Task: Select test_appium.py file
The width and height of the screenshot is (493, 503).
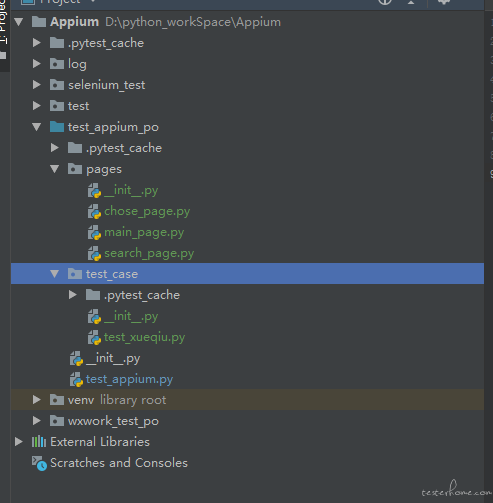Action: pos(129,379)
